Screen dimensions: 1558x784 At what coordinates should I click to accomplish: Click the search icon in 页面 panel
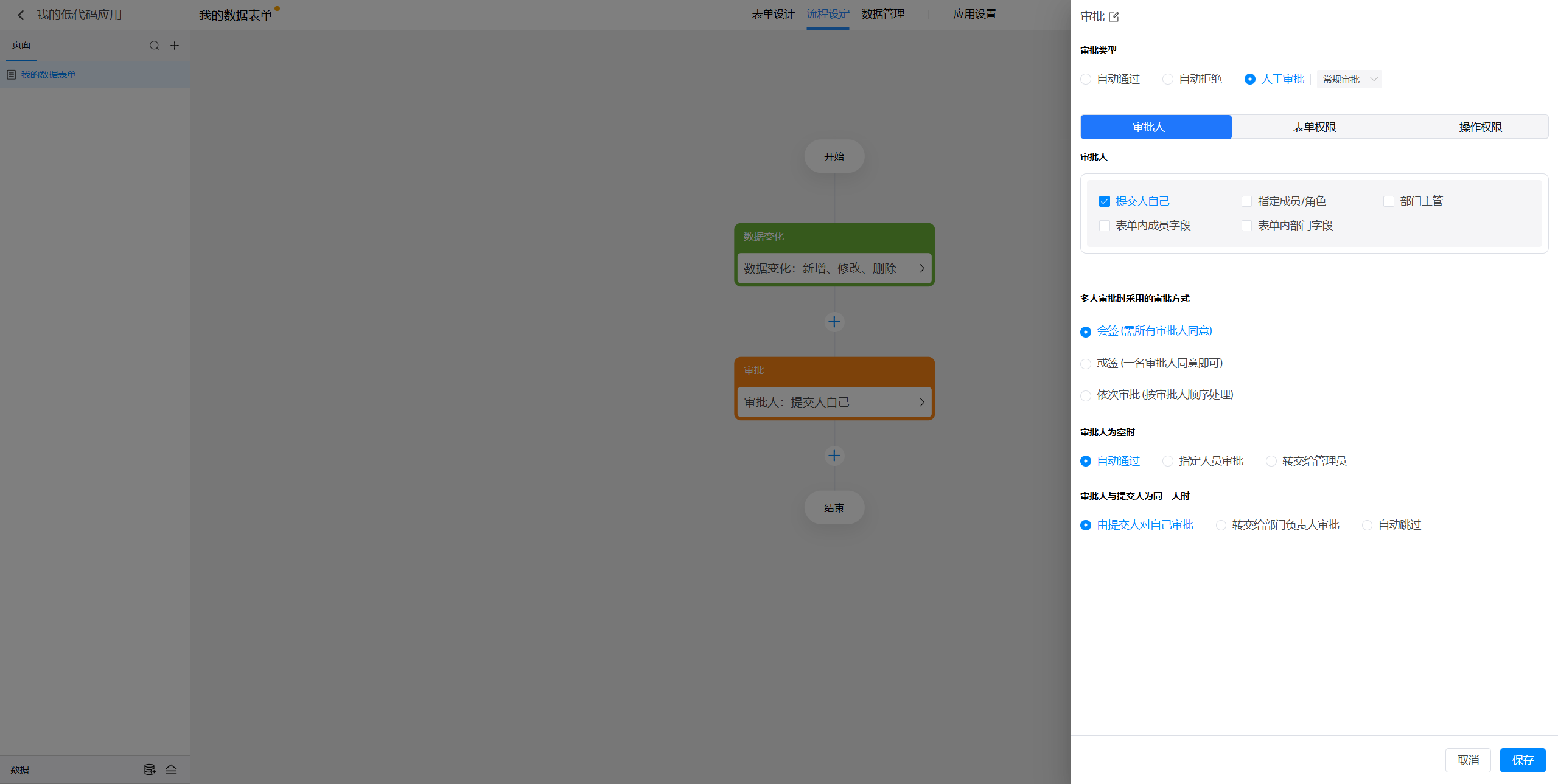point(154,46)
